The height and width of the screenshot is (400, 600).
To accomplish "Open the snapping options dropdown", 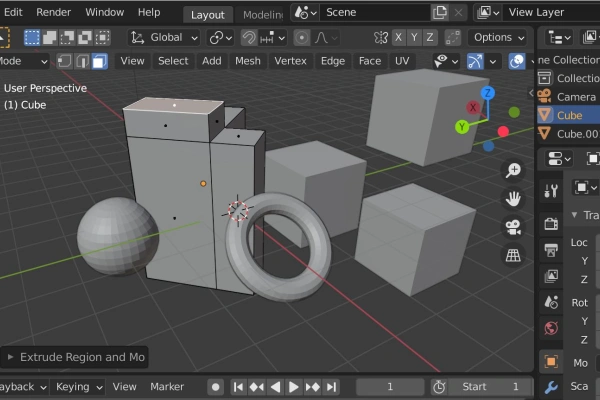I will [272, 38].
